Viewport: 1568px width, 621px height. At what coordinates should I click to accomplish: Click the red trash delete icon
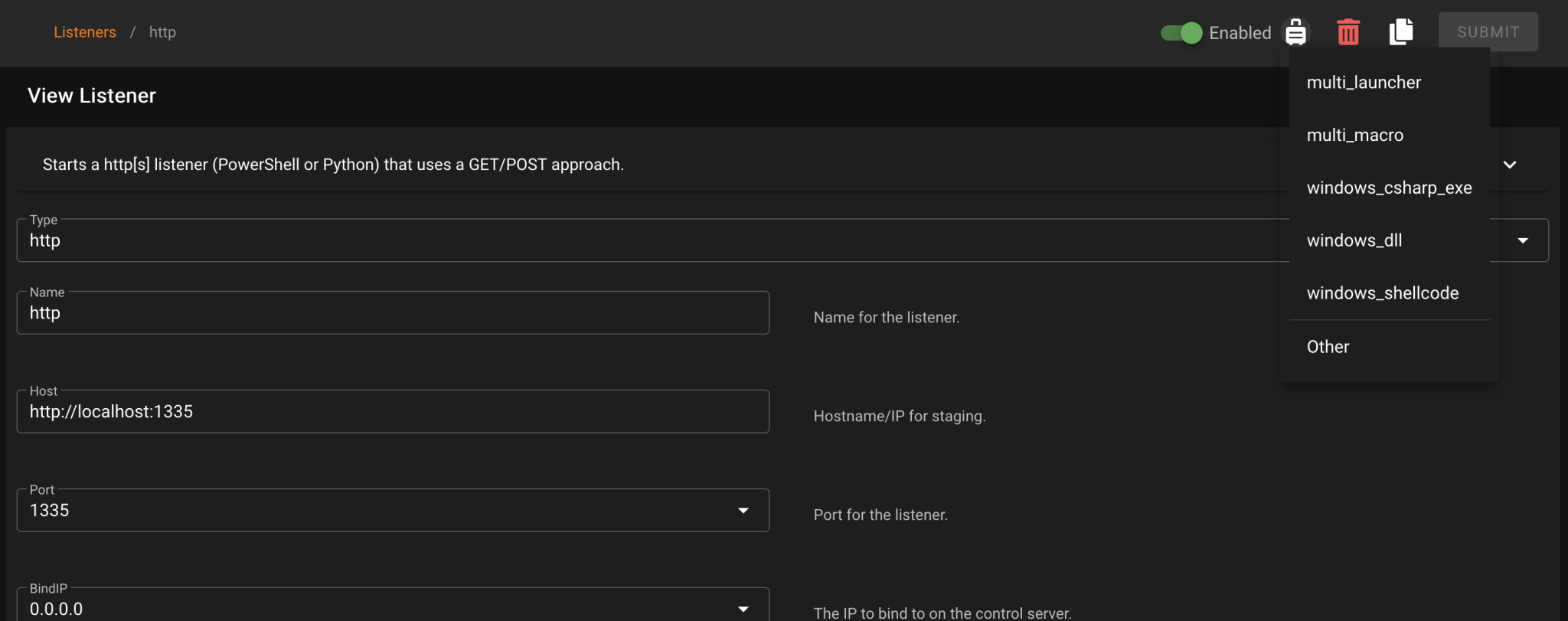click(1348, 32)
